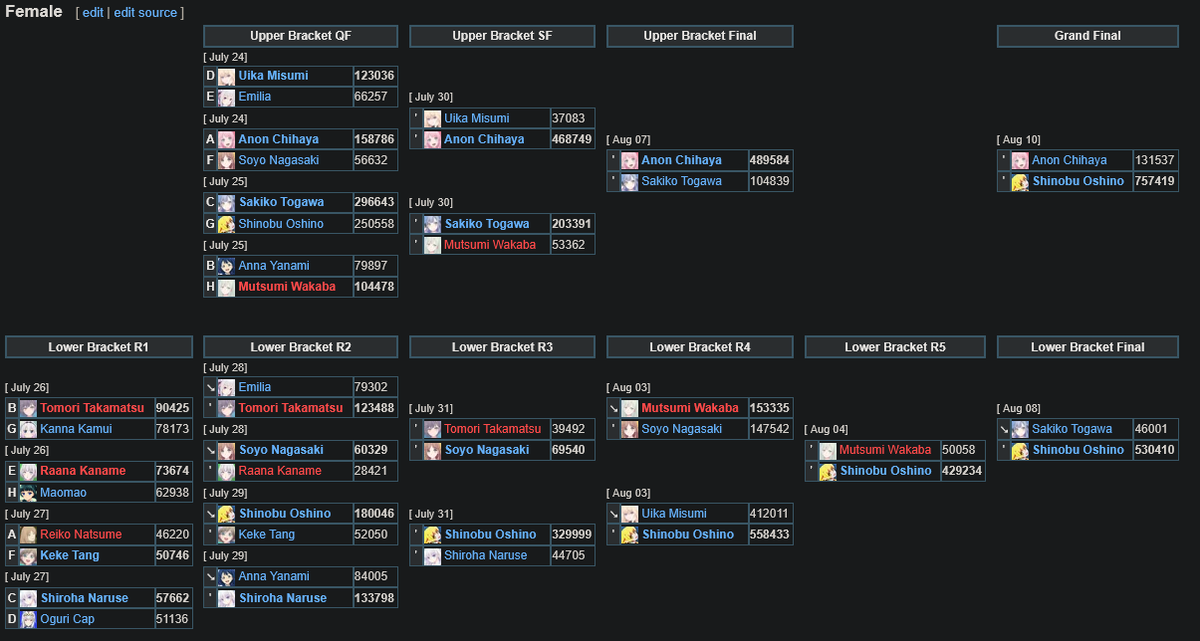Open Emilia link in Upper Bracket QF

[255, 97]
